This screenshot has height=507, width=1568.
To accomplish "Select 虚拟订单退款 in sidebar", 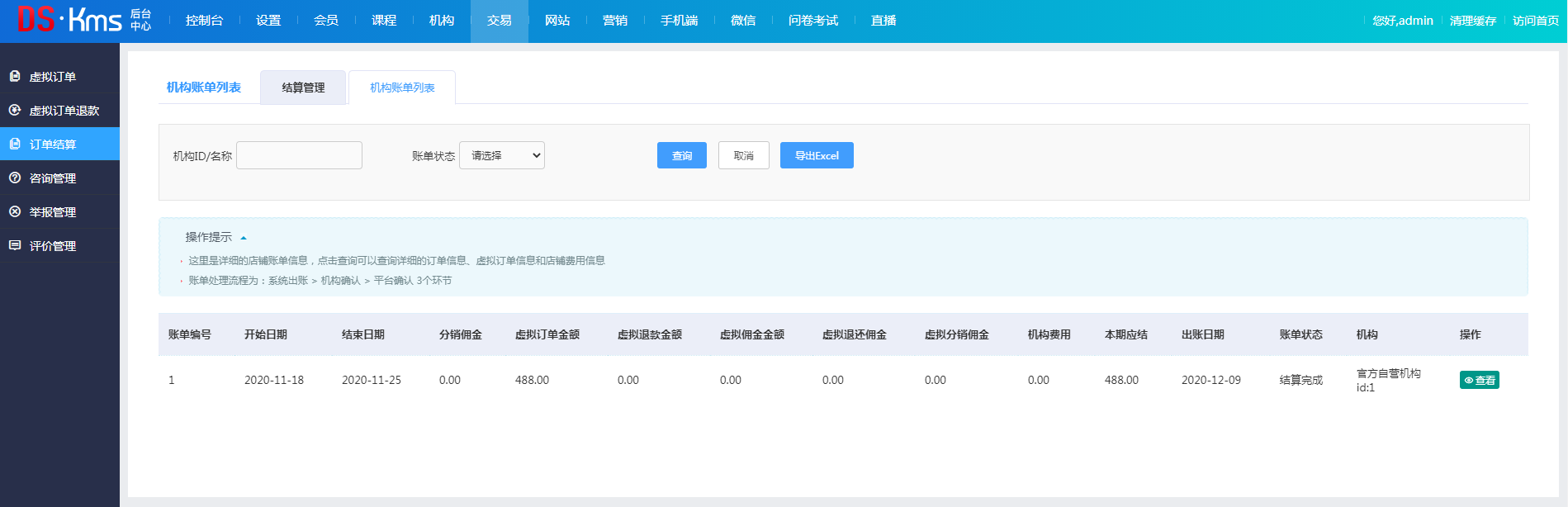I will click(59, 110).
